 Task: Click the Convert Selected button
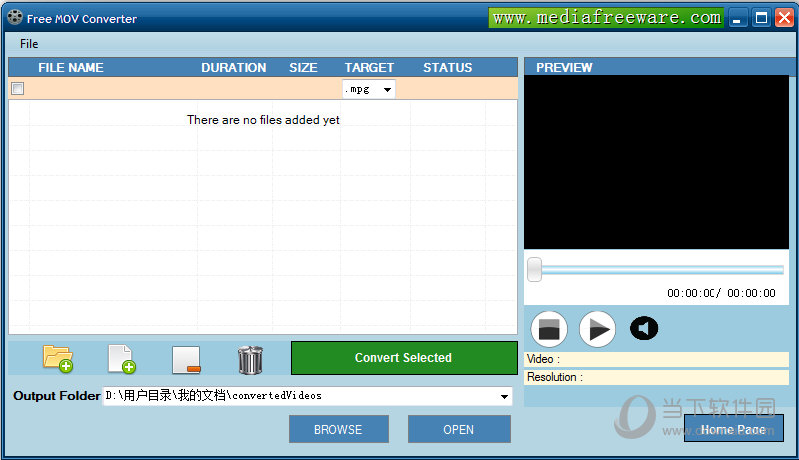[x=404, y=358]
